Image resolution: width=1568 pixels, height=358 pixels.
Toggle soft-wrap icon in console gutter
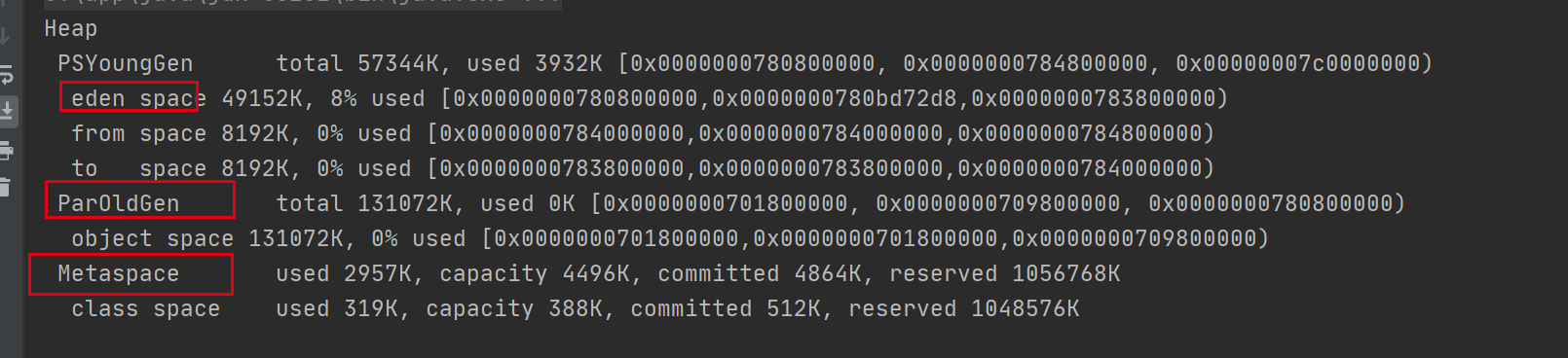(5, 75)
